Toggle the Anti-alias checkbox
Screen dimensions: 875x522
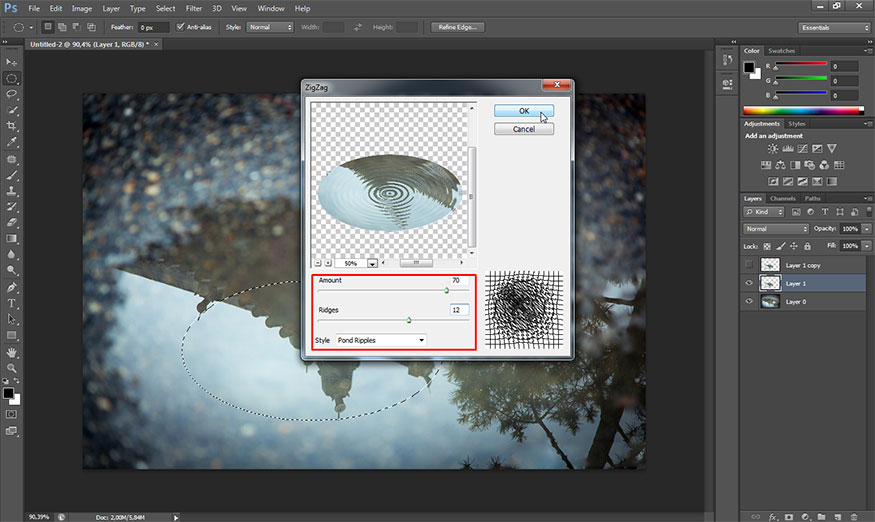pos(180,27)
